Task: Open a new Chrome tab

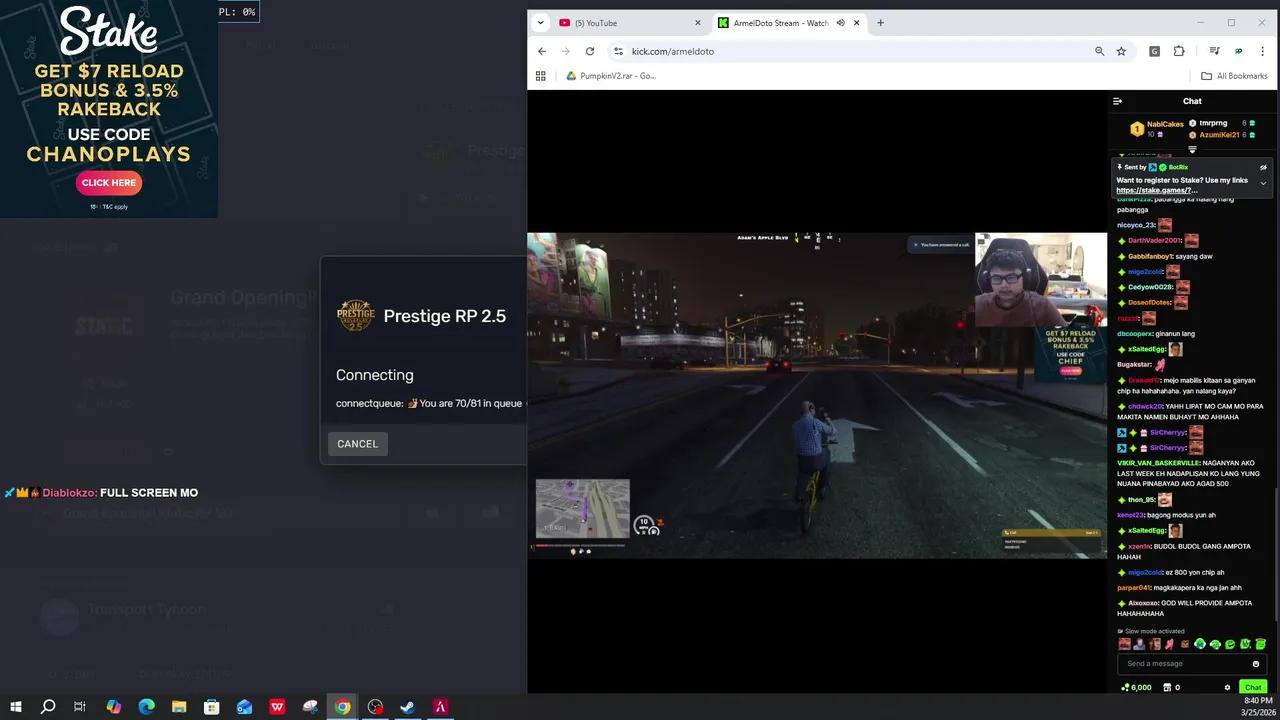Action: click(x=880, y=23)
